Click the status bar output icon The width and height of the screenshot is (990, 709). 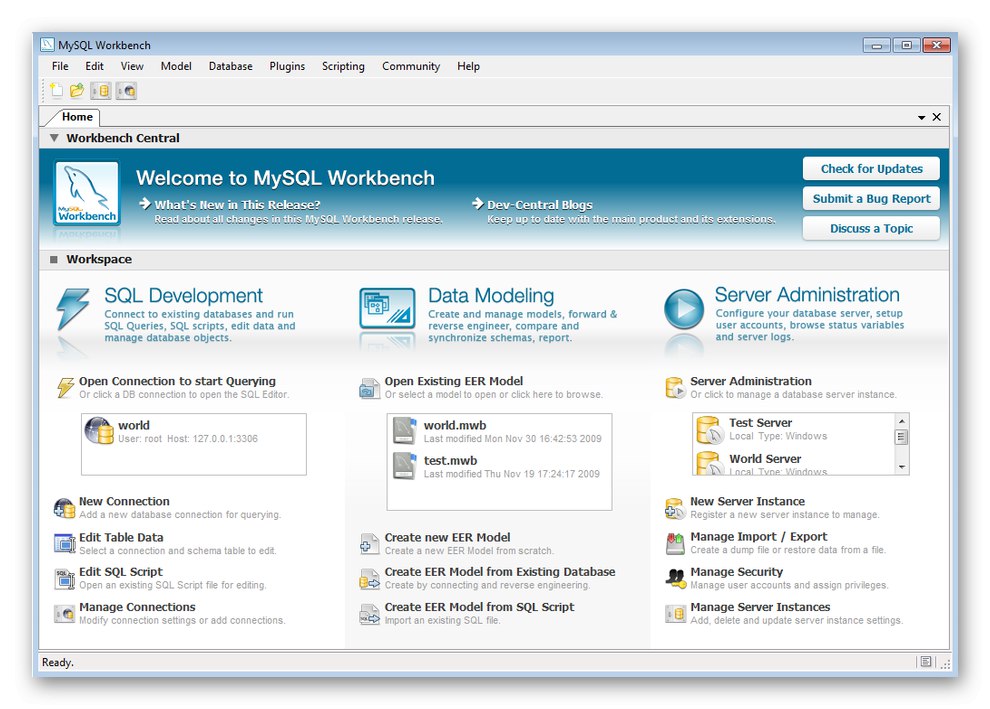[x=926, y=662]
